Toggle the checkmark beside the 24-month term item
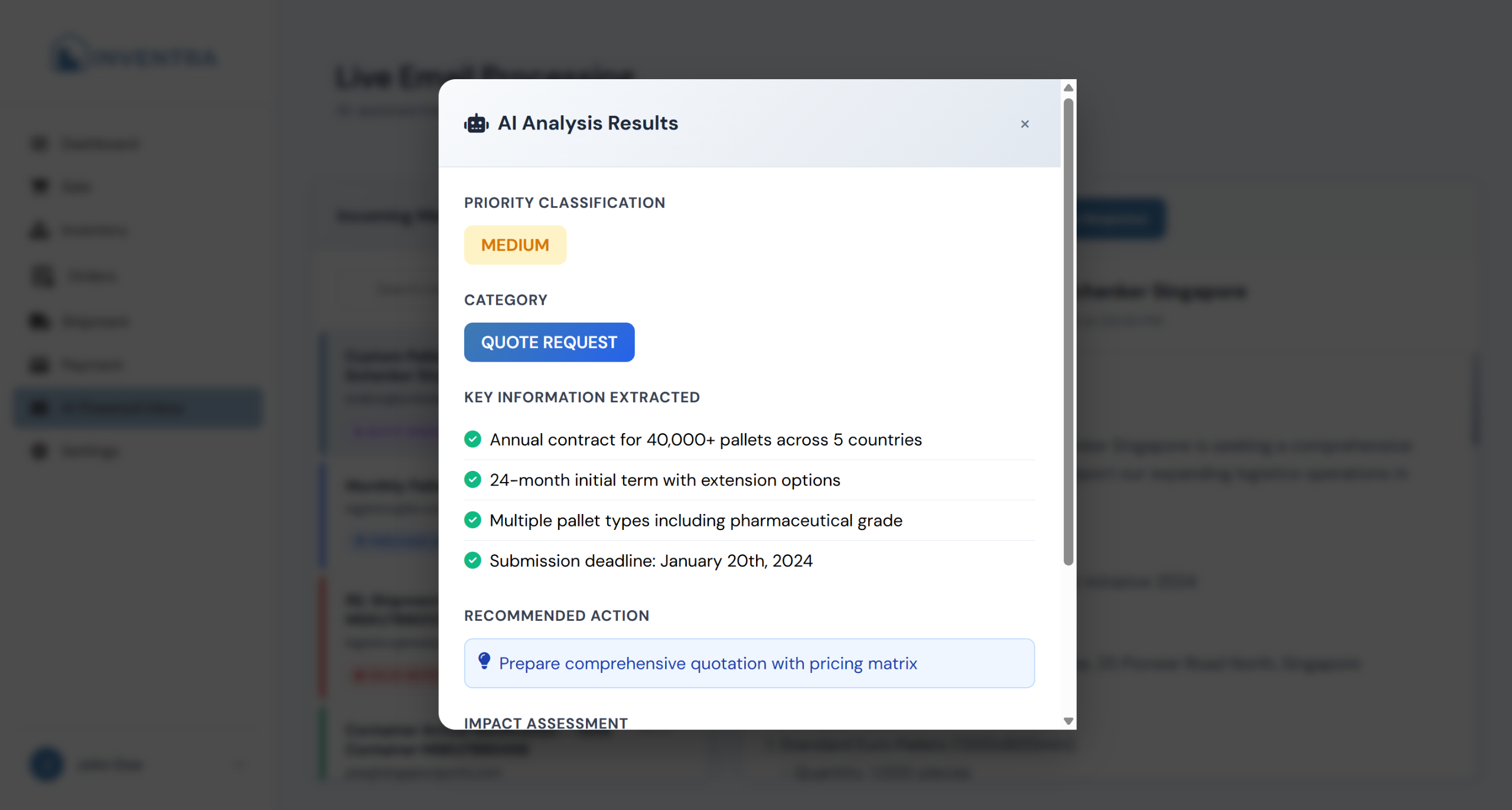Screen dimensions: 1512x810 click(472, 479)
